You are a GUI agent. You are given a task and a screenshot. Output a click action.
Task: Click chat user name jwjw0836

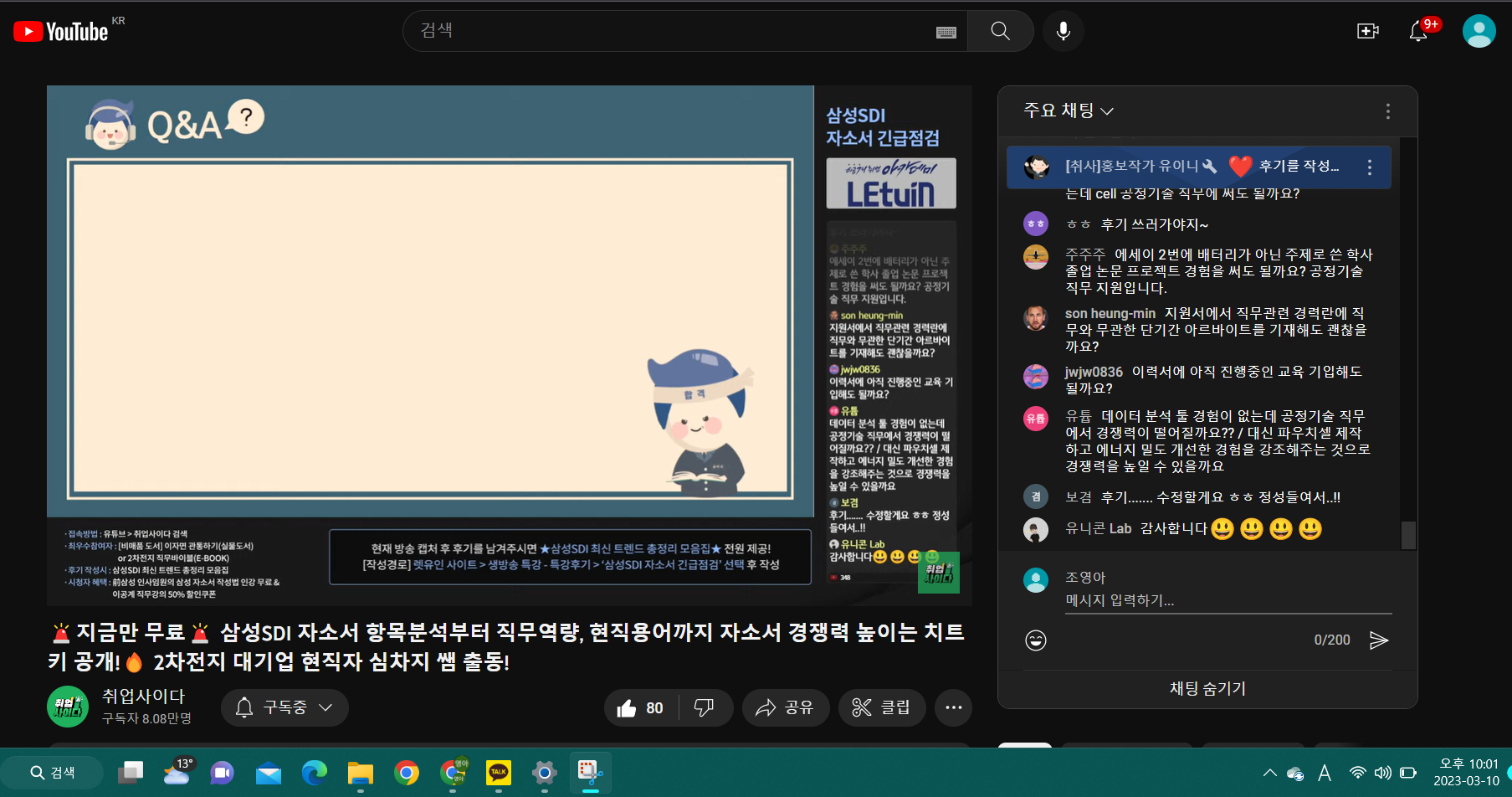[1094, 372]
